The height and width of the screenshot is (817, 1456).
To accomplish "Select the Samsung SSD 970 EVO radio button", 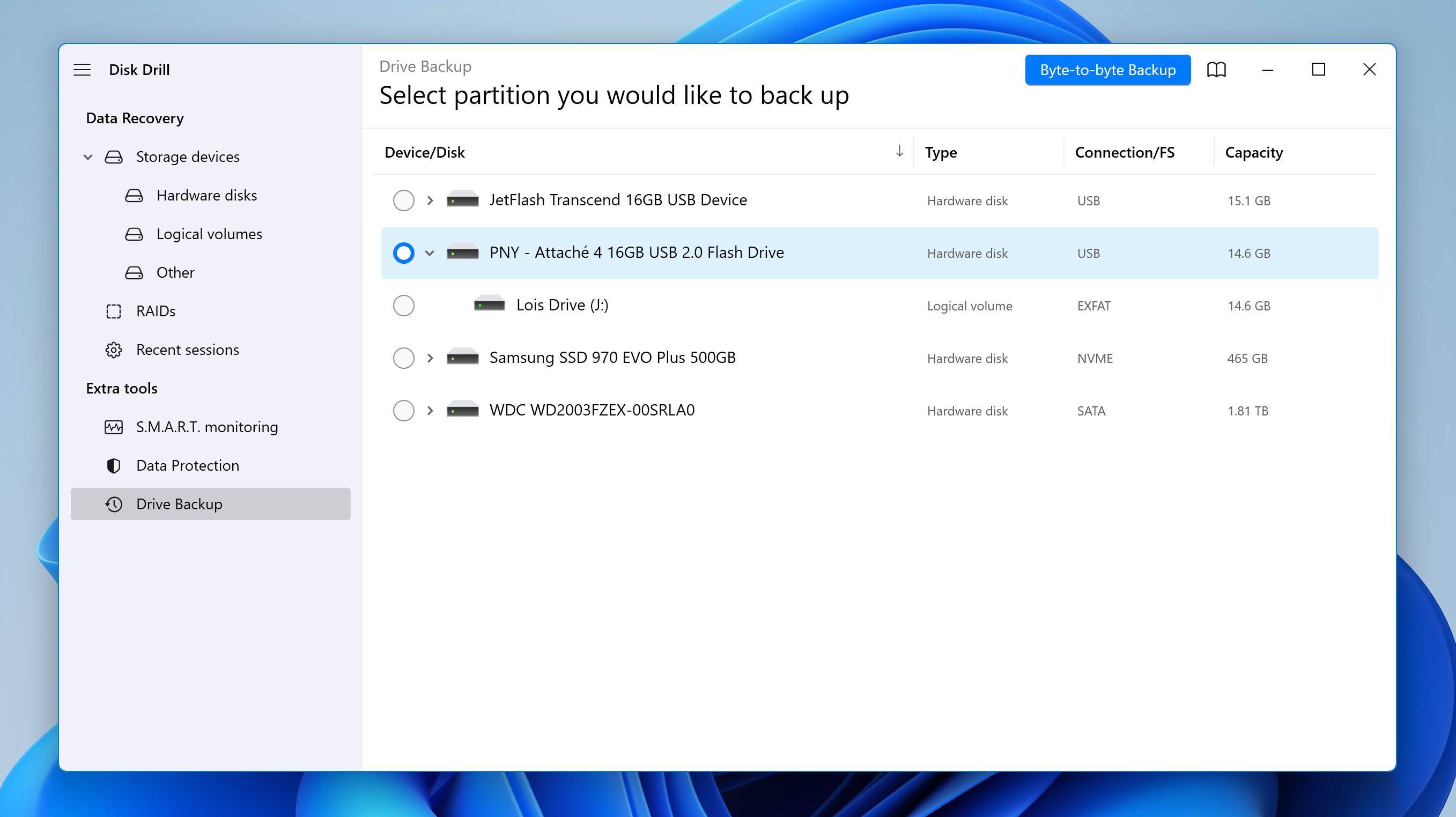I will click(x=404, y=358).
